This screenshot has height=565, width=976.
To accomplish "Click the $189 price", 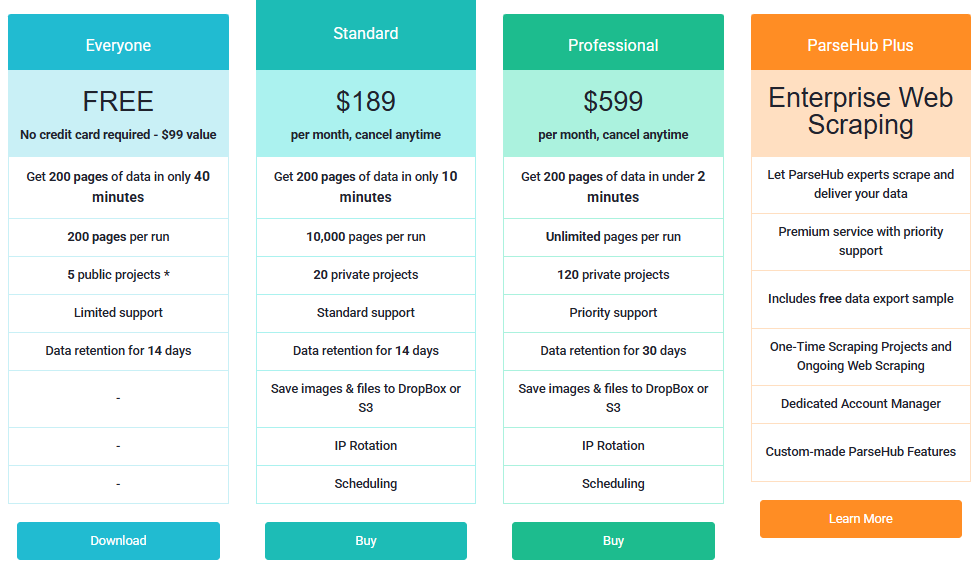I will tap(366, 101).
